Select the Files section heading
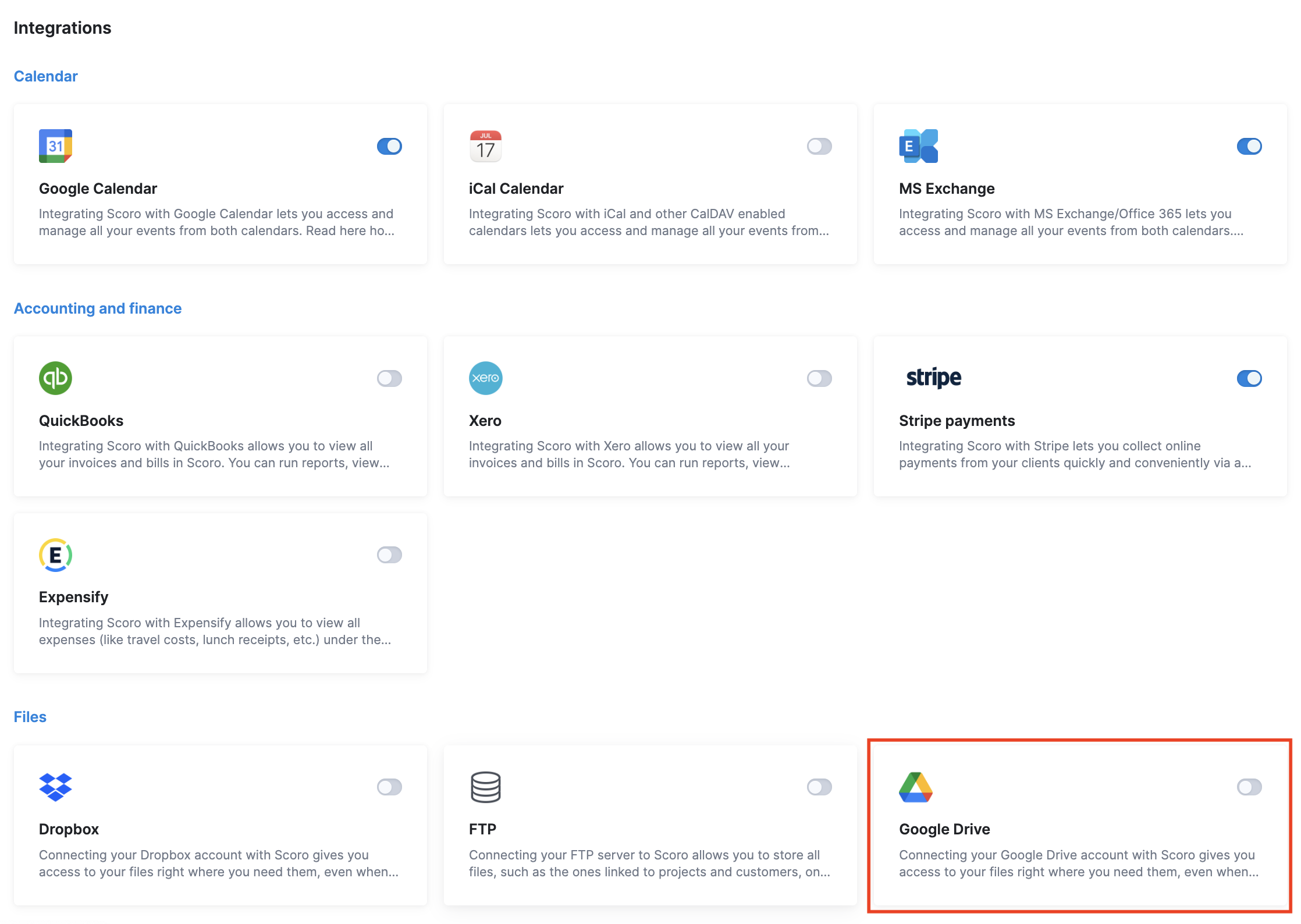1301x924 pixels. coord(30,717)
